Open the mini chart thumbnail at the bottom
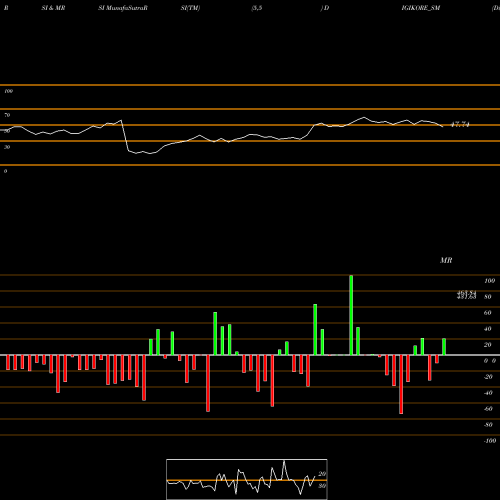 pyautogui.click(x=247, y=479)
